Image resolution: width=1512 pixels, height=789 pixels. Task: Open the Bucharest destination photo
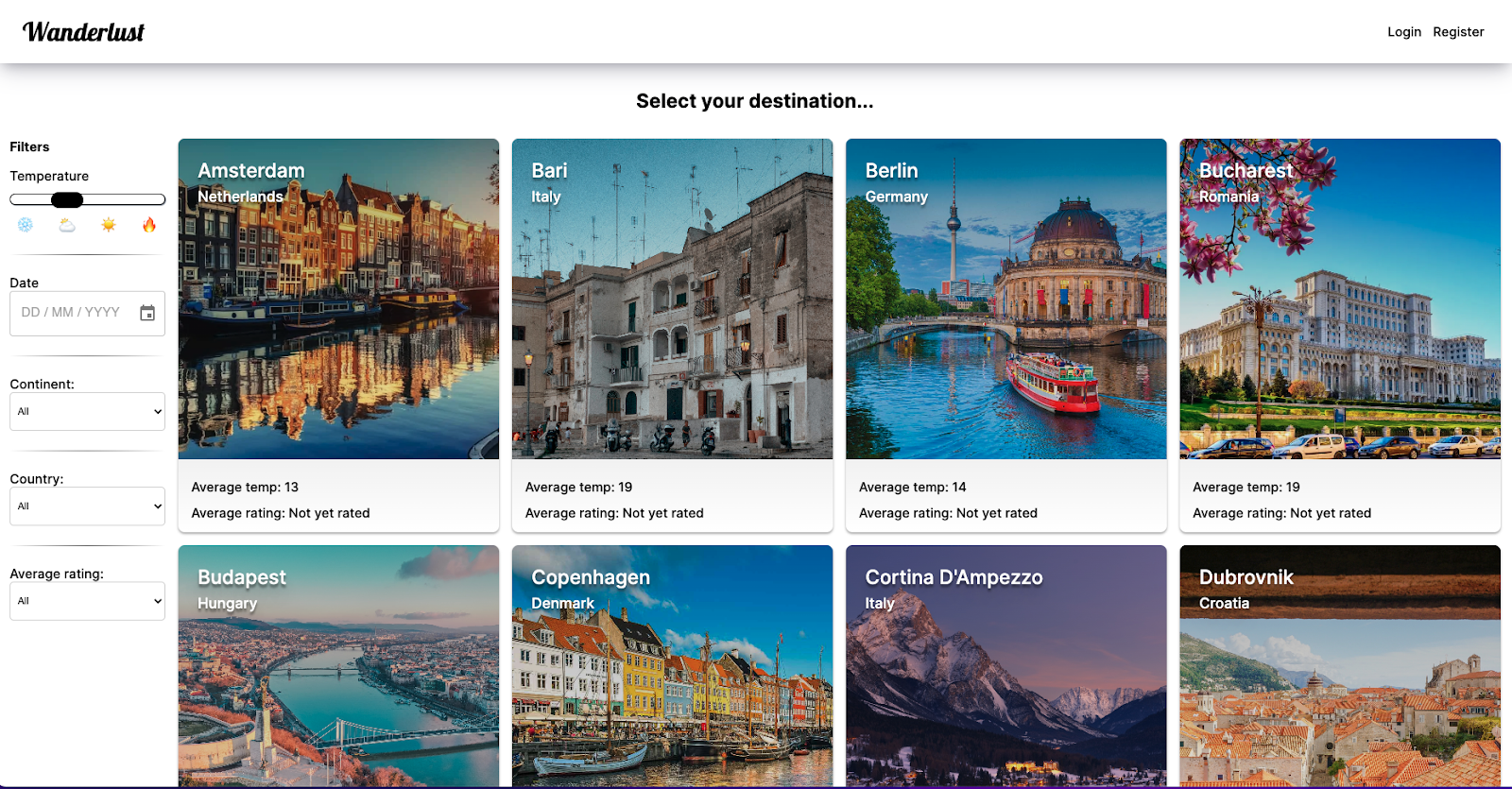1340,299
